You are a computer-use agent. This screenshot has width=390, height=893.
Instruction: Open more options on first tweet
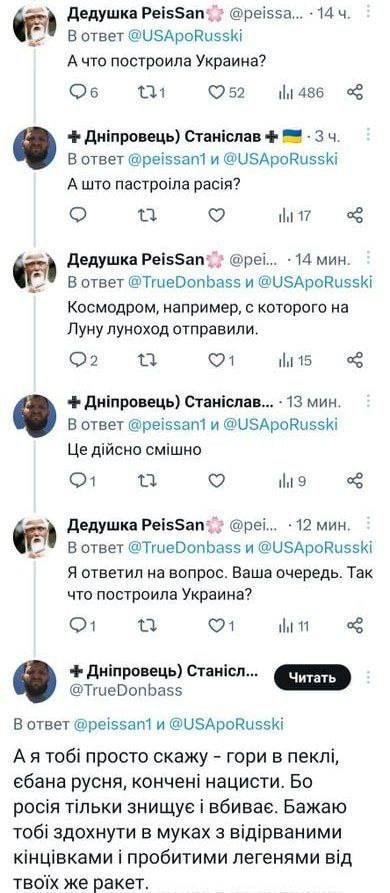368,12
